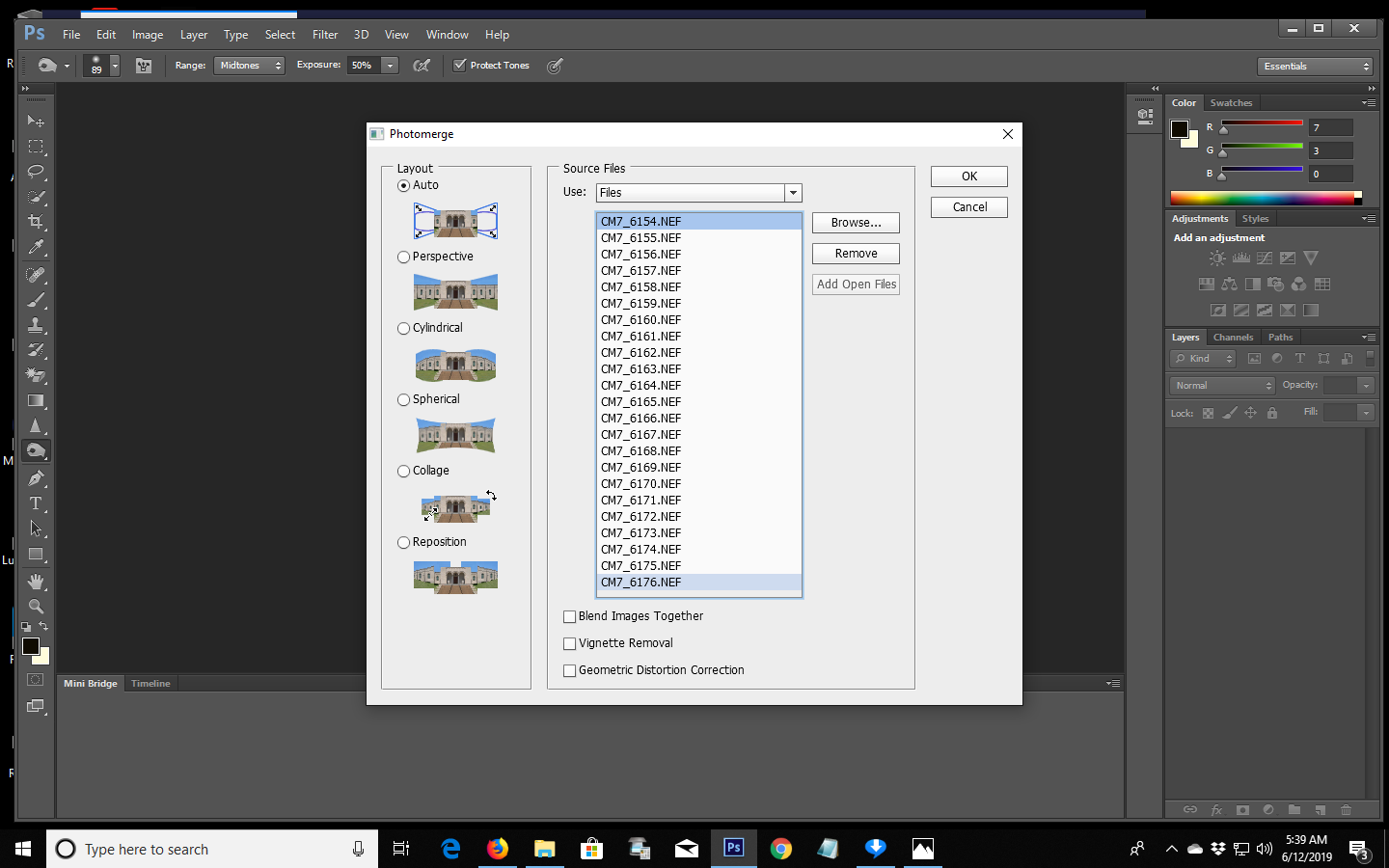Open the workspace switcher labeled Essentials
Image resolution: width=1389 pixels, height=868 pixels.
(x=1314, y=66)
